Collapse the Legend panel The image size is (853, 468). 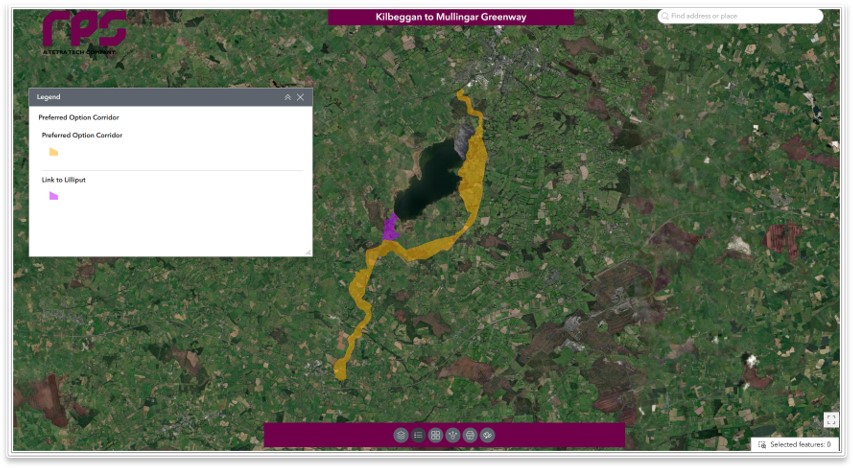tap(288, 97)
